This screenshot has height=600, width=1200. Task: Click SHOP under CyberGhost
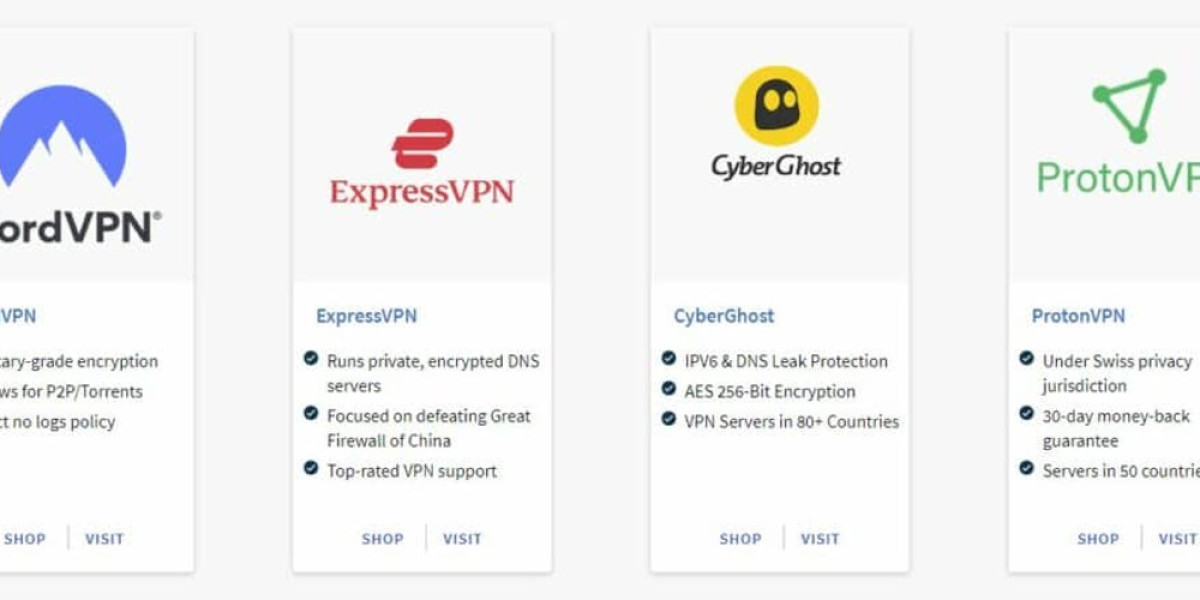tap(740, 538)
